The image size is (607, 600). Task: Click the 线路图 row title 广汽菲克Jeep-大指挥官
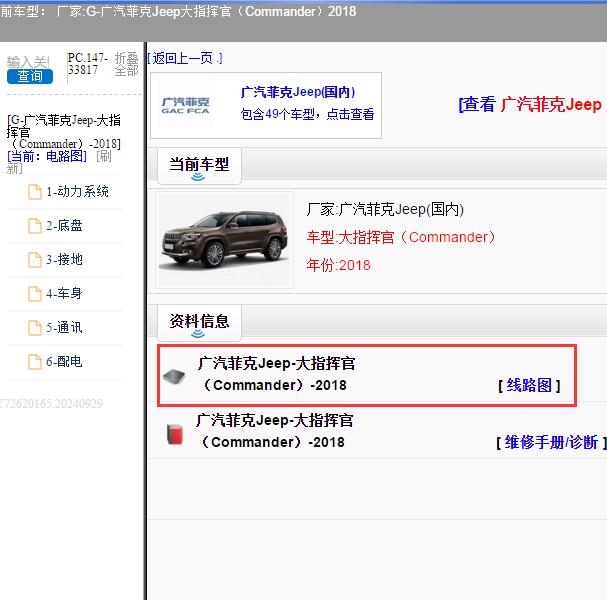click(276, 374)
